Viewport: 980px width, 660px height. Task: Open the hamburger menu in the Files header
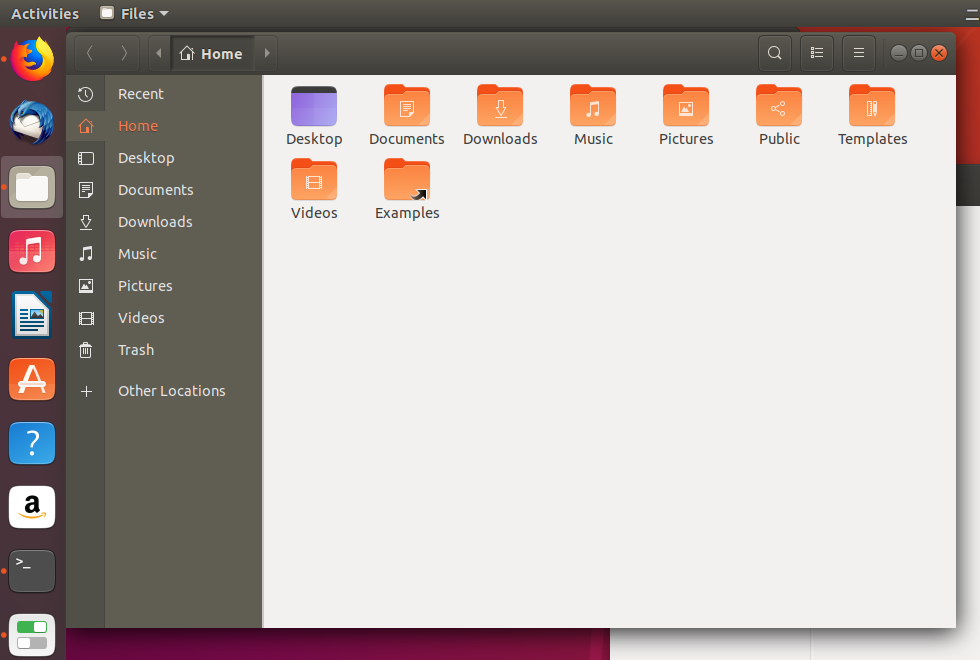859,53
